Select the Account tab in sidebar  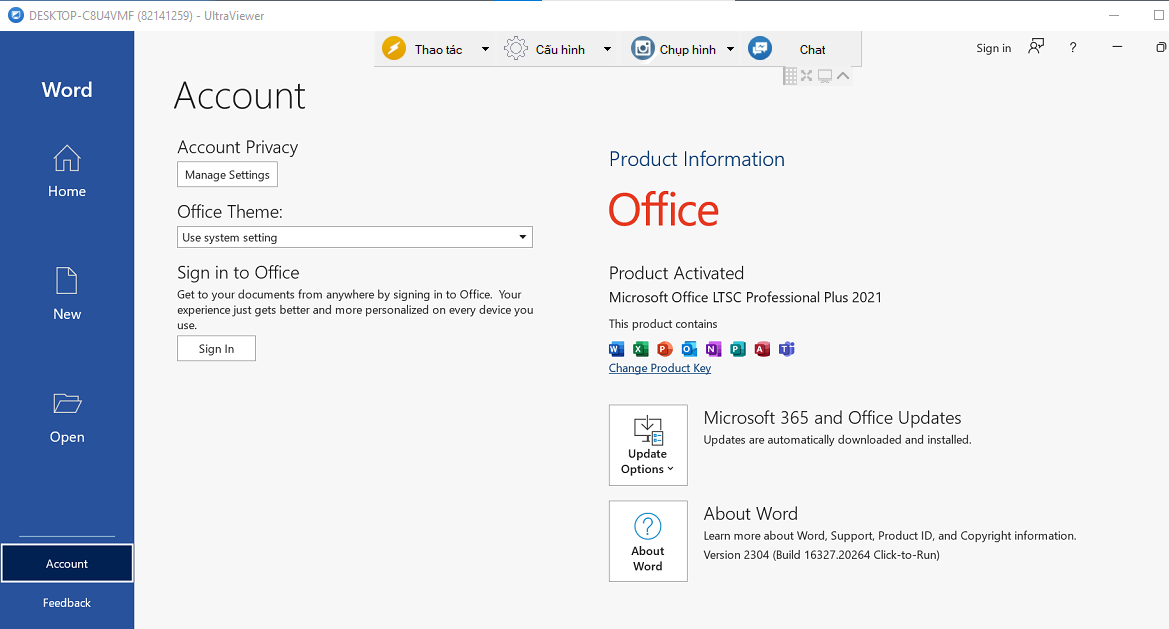point(67,563)
